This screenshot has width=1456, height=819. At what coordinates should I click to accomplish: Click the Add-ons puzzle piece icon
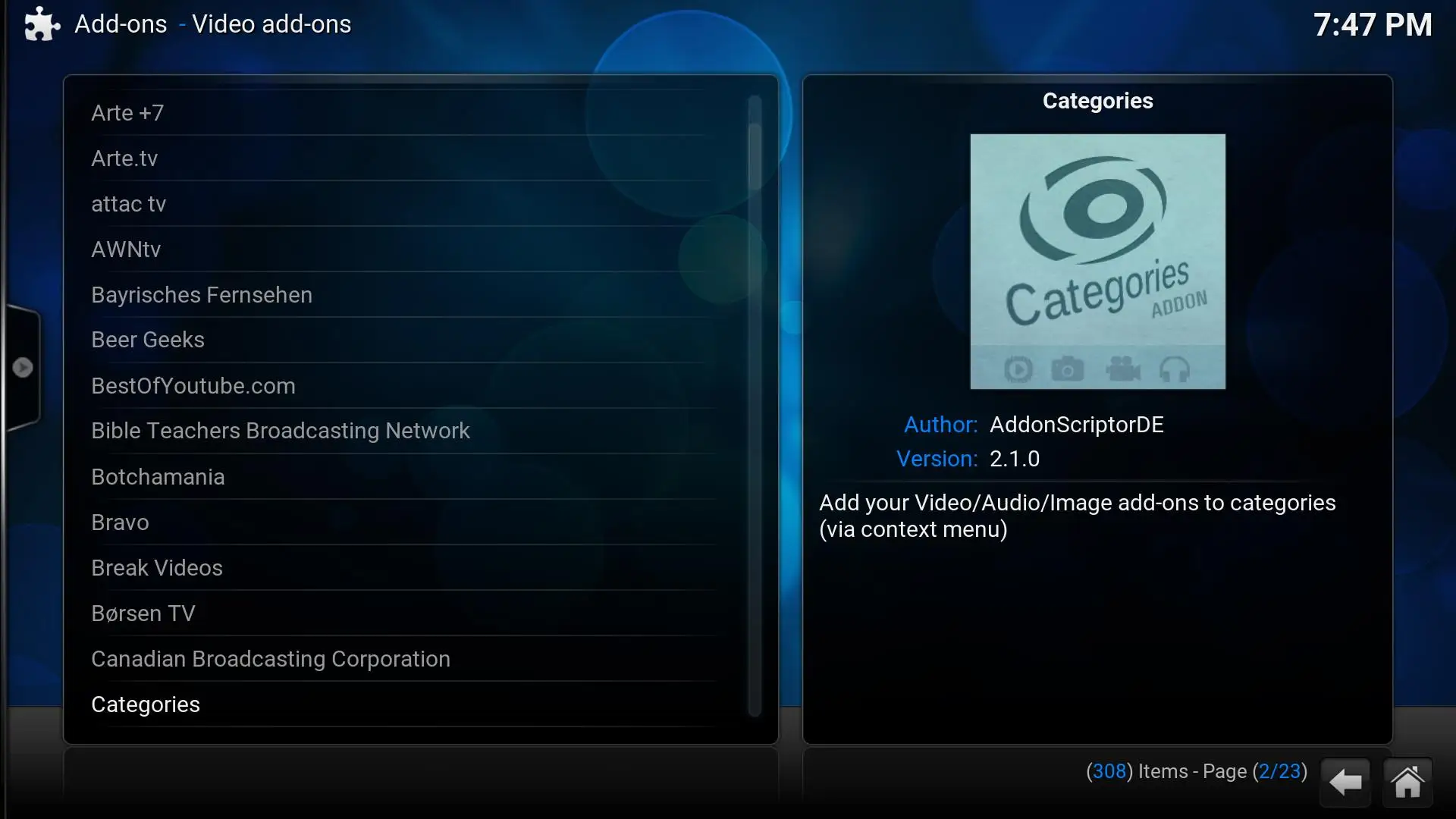42,24
